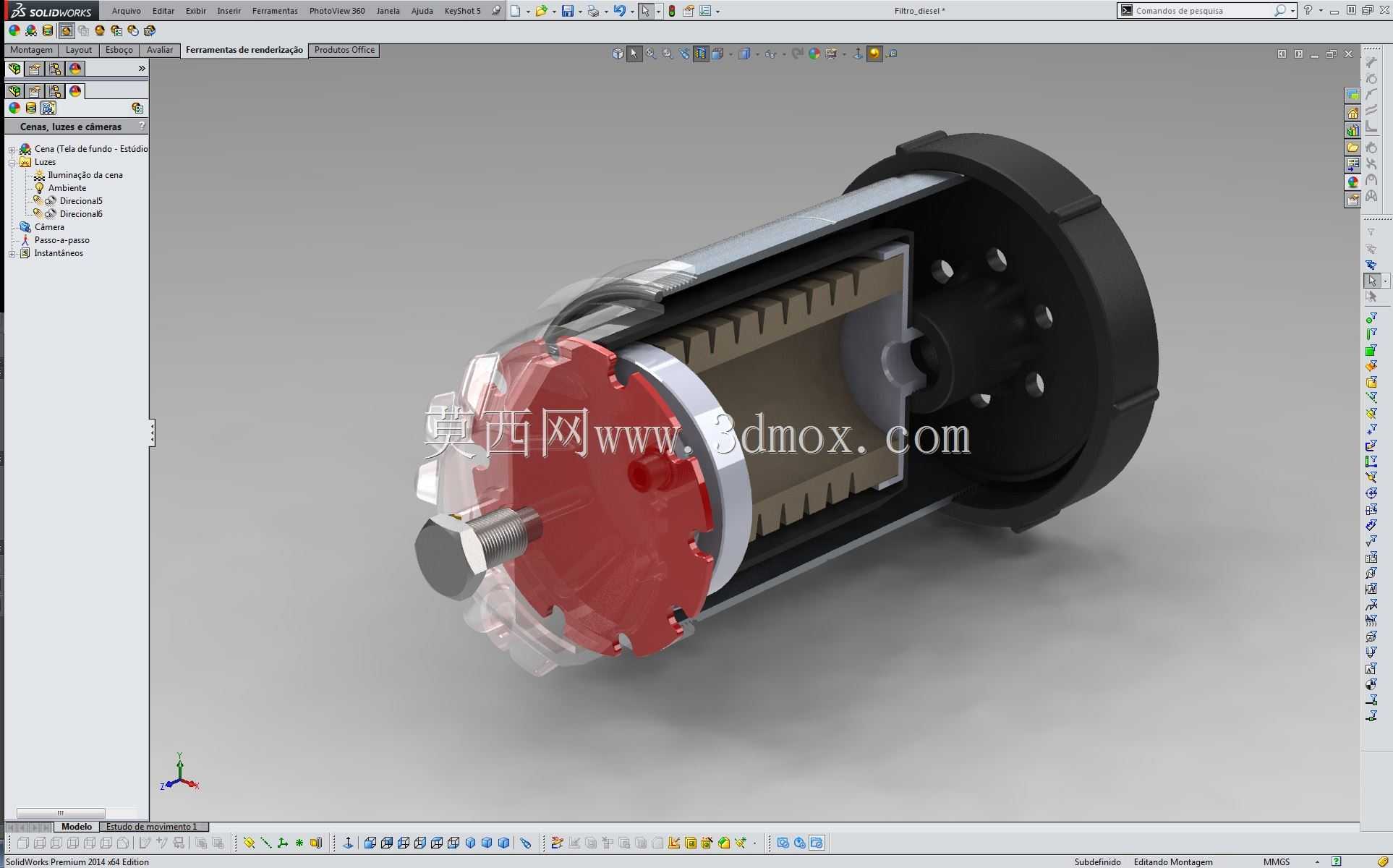The width and height of the screenshot is (1393, 868).
Task: Click the Print icon
Action: pyautogui.click(x=593, y=11)
